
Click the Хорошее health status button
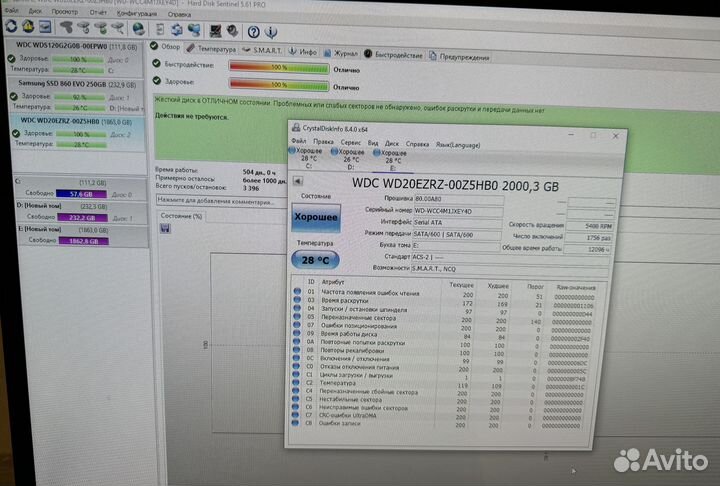316,217
